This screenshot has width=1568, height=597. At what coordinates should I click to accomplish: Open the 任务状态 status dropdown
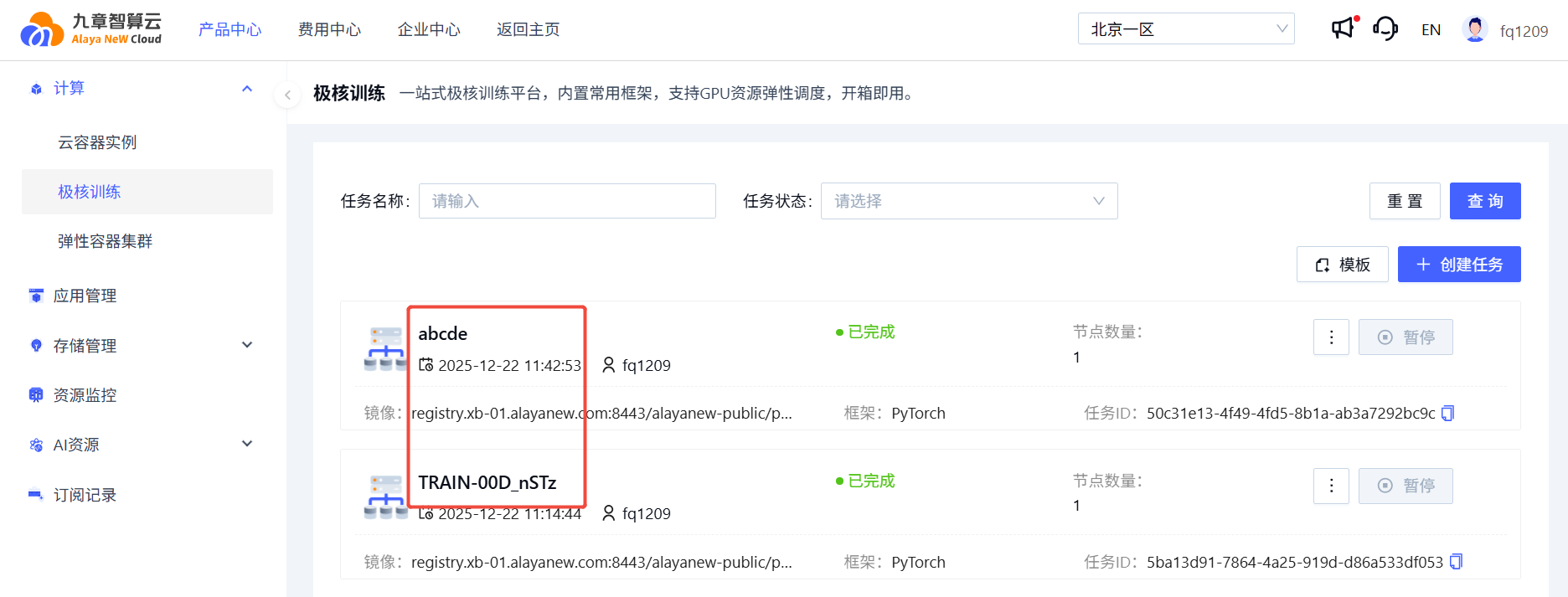(968, 201)
